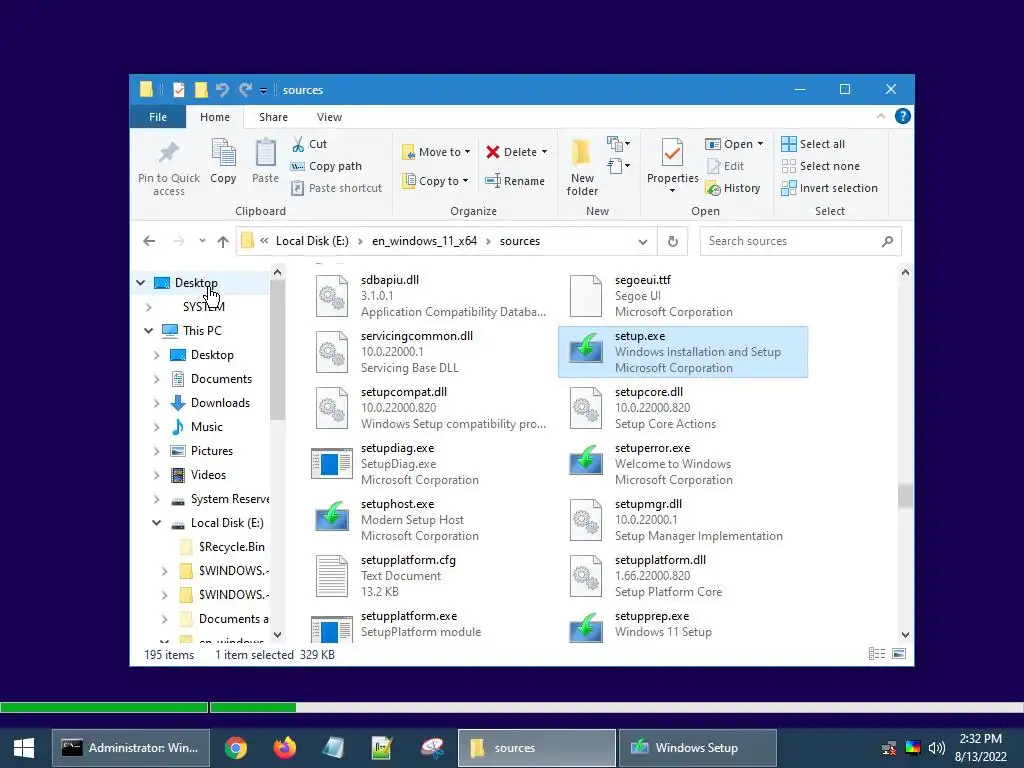Click Copy path in the ribbon
The height and width of the screenshot is (768, 1024).
[326, 166]
